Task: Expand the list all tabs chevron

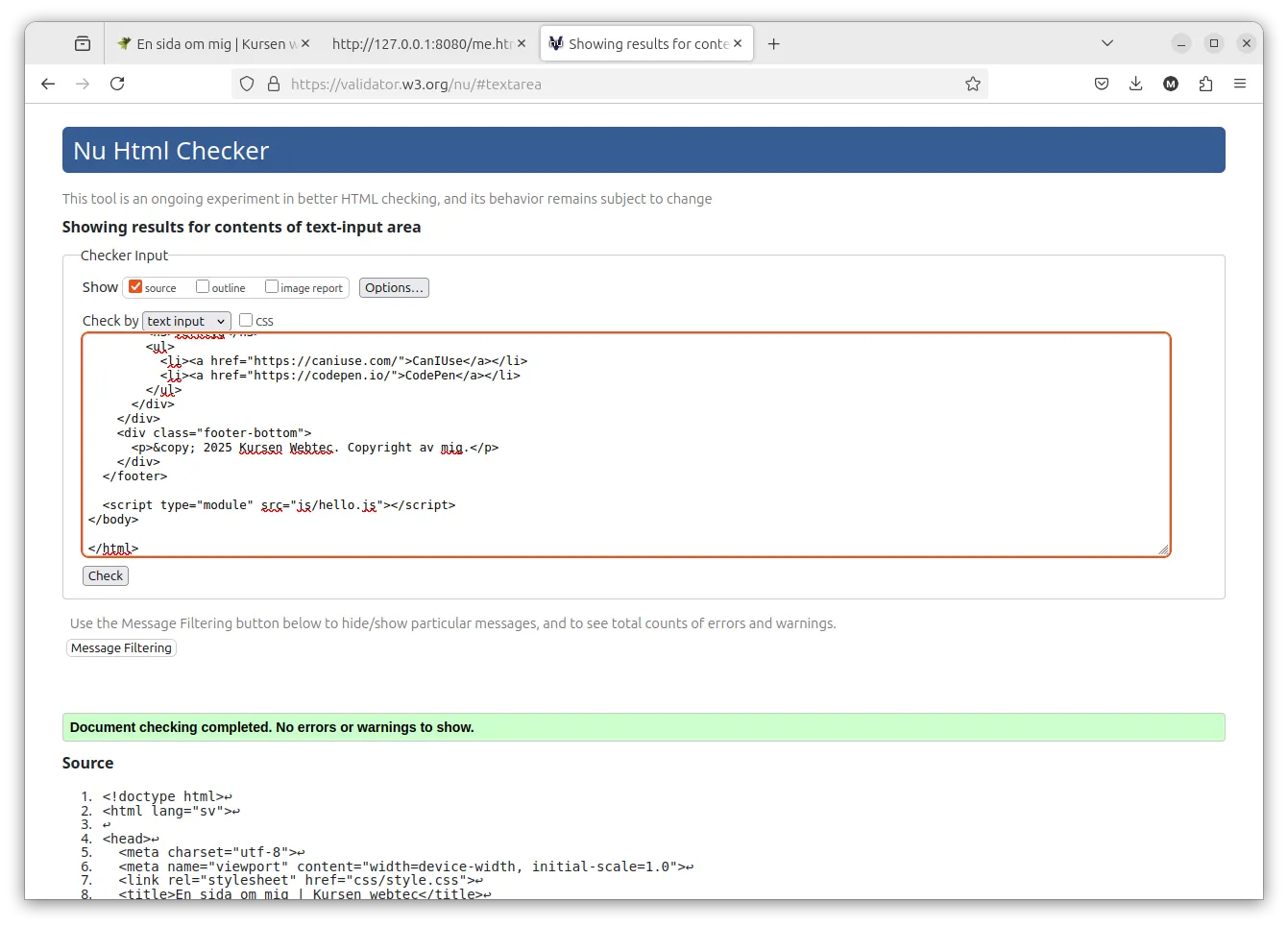Action: 1107,43
